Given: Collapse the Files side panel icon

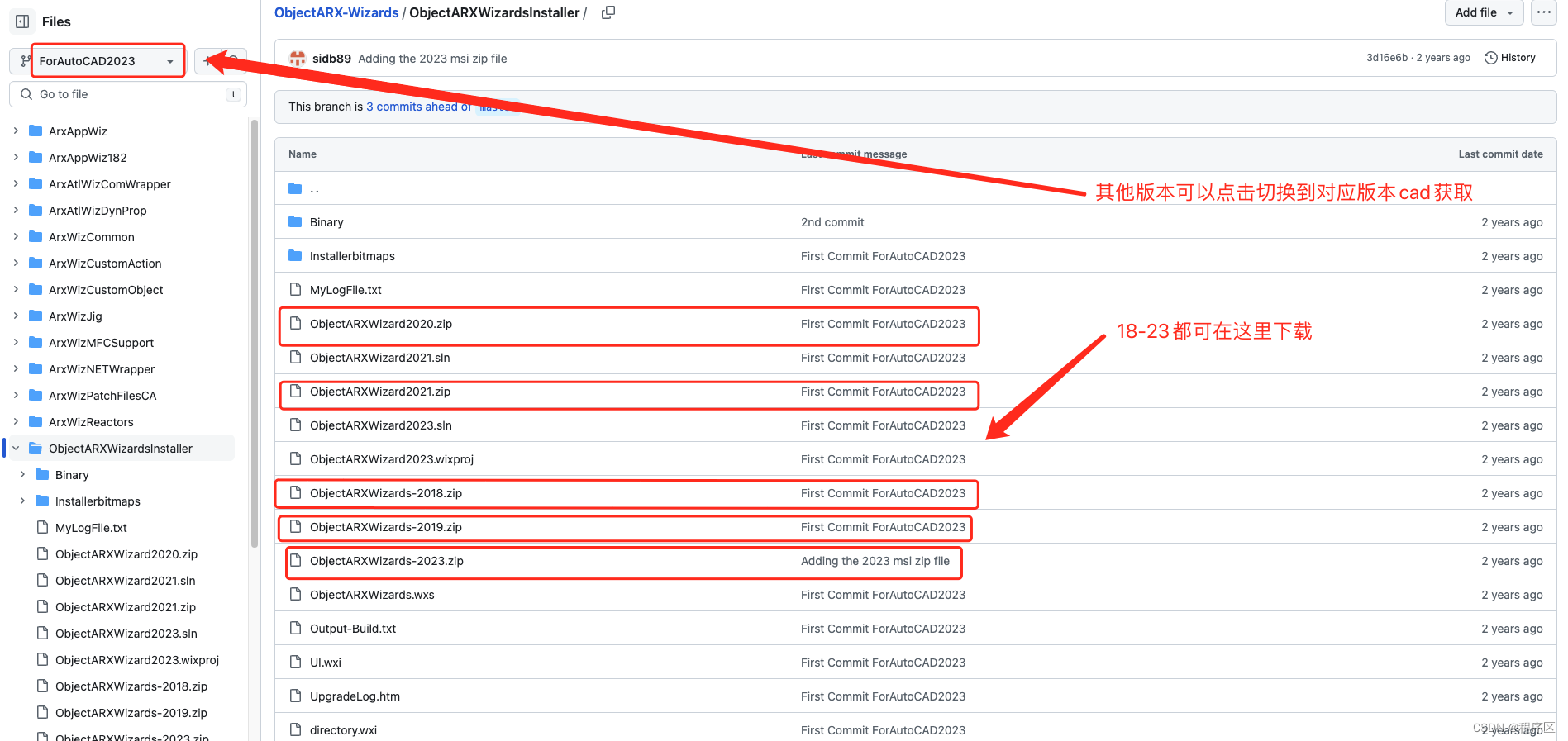Looking at the screenshot, I should pyautogui.click(x=23, y=21).
